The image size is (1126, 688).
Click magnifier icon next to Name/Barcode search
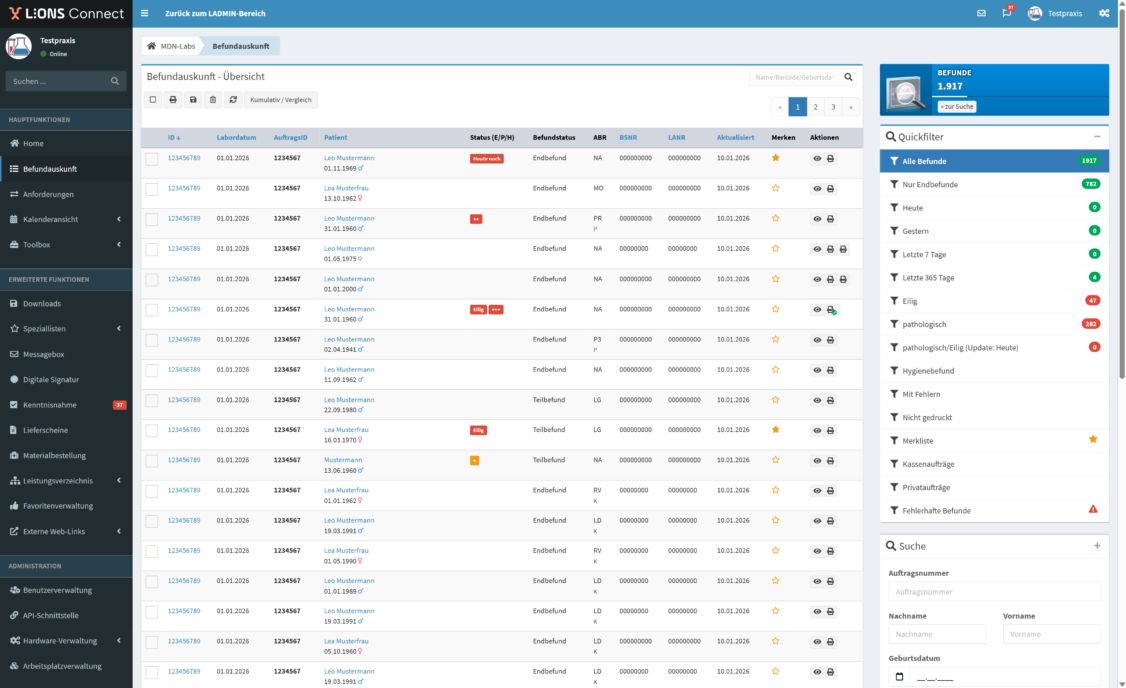(848, 77)
